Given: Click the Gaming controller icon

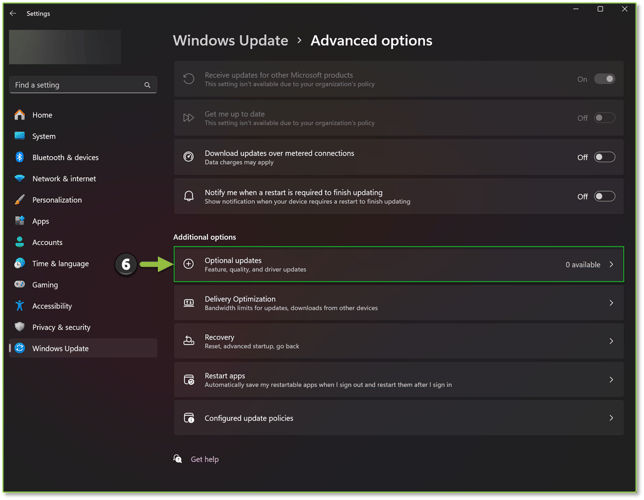Looking at the screenshot, I should [20, 284].
